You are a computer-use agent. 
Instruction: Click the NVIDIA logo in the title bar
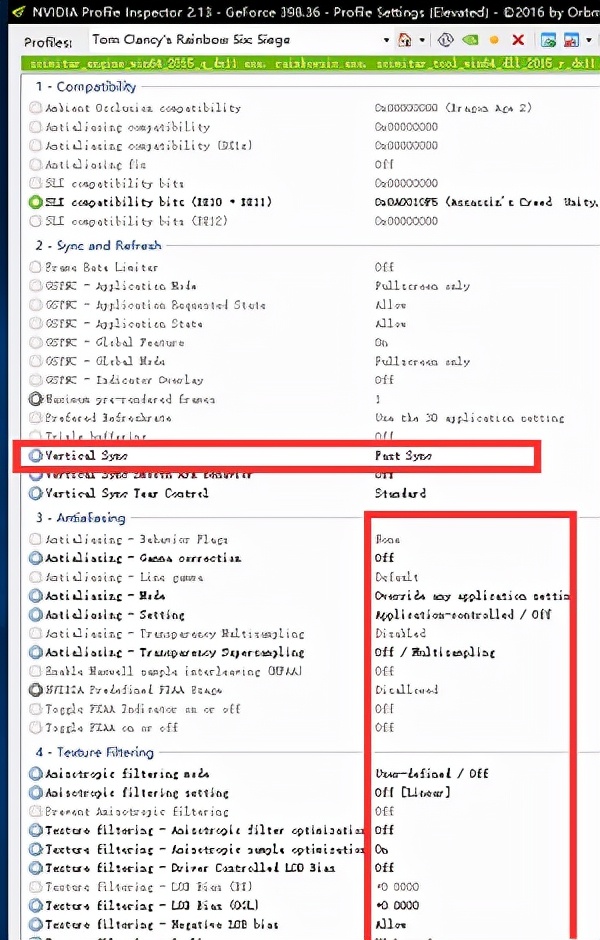16,10
